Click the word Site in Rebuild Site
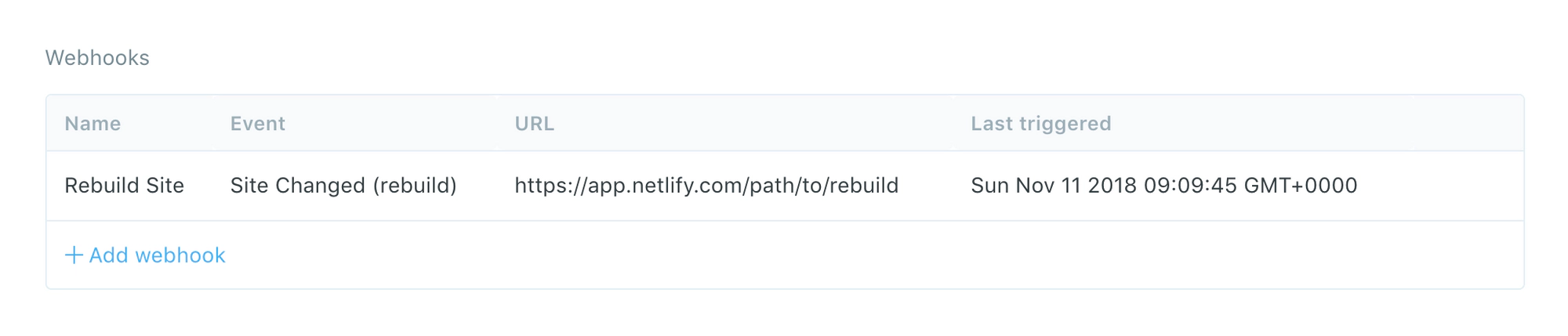The width and height of the screenshot is (1568, 336). pyautogui.click(x=165, y=186)
